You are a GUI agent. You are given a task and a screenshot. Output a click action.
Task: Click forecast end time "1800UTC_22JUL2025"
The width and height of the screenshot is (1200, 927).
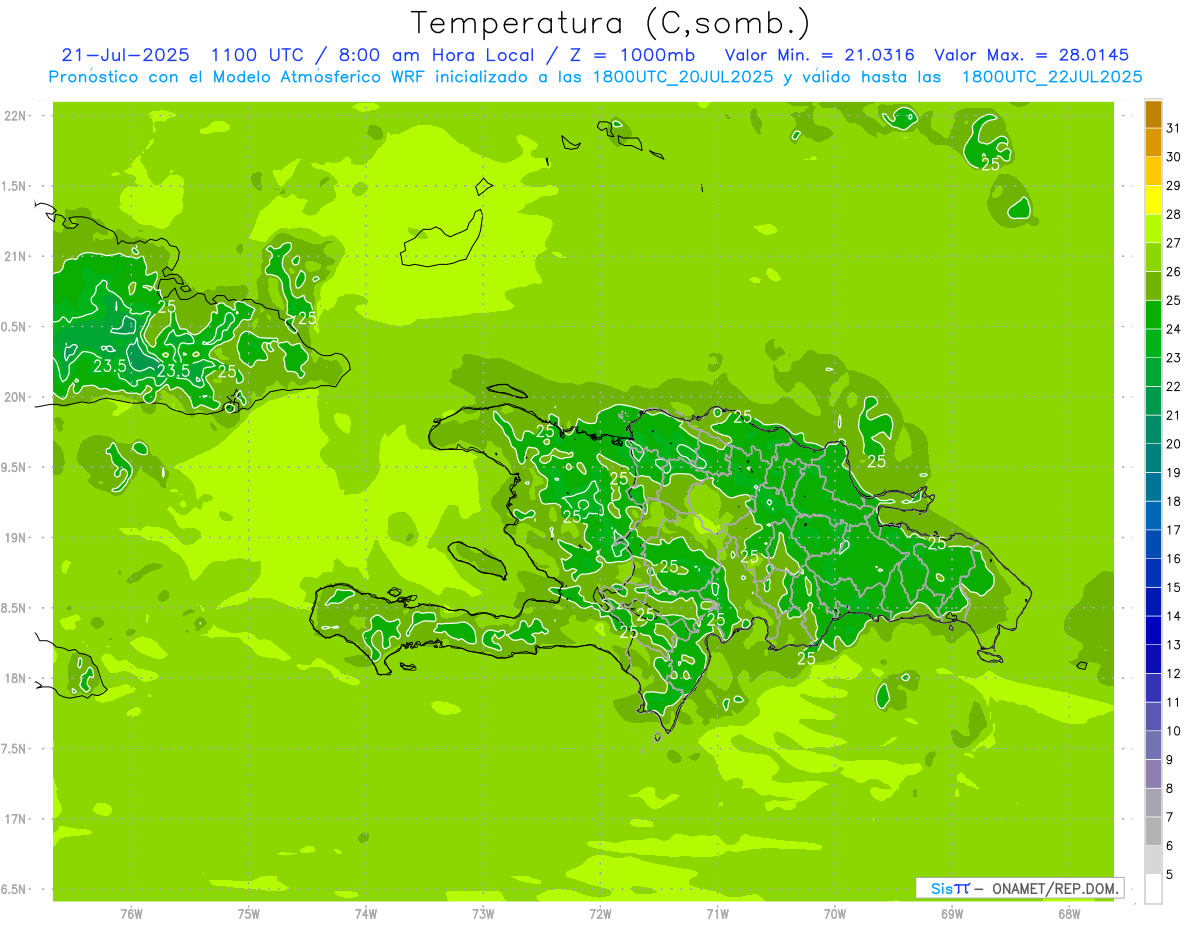[1052, 77]
